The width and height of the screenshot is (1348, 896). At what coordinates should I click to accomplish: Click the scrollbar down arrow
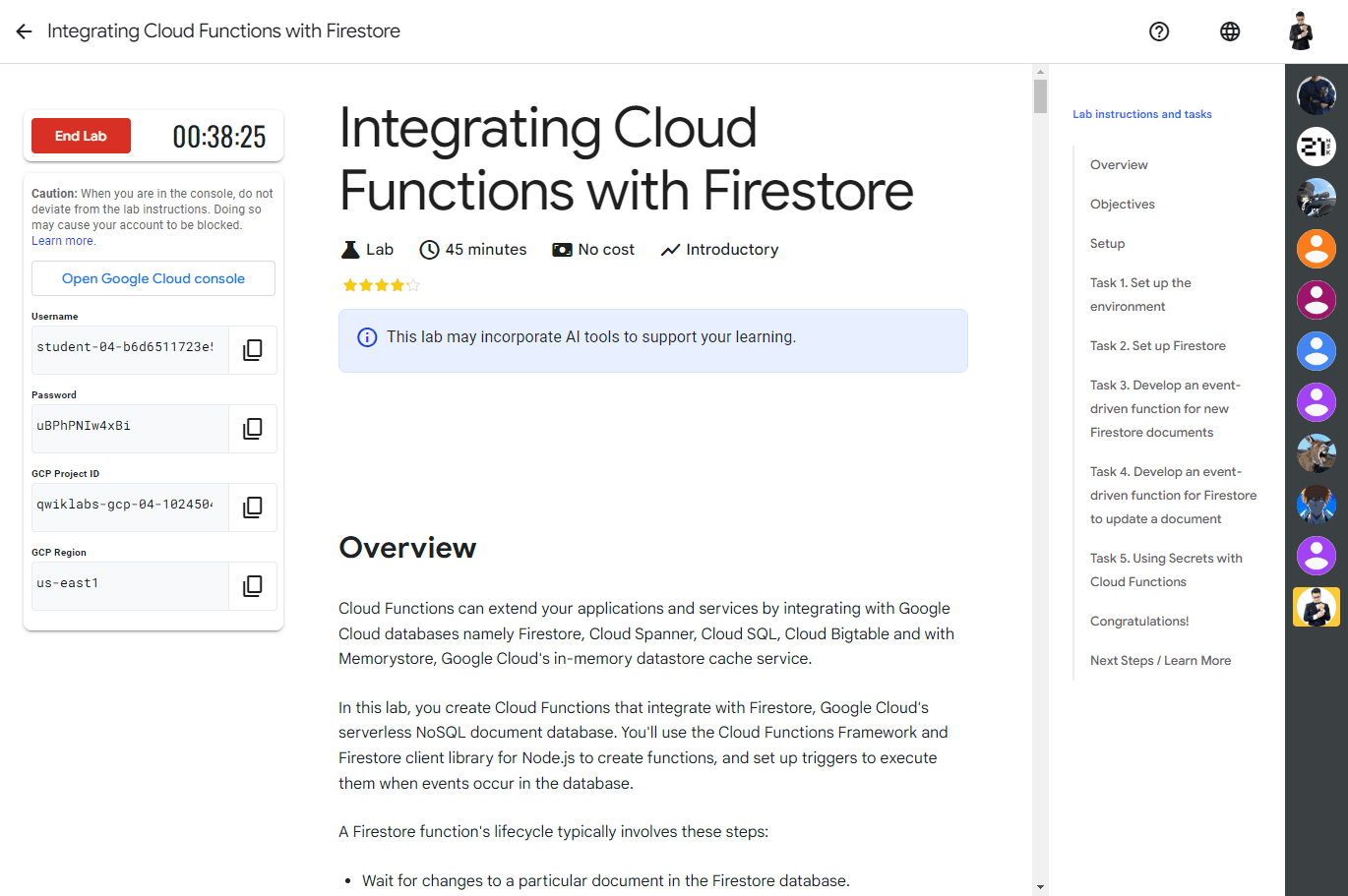pyautogui.click(x=1040, y=887)
